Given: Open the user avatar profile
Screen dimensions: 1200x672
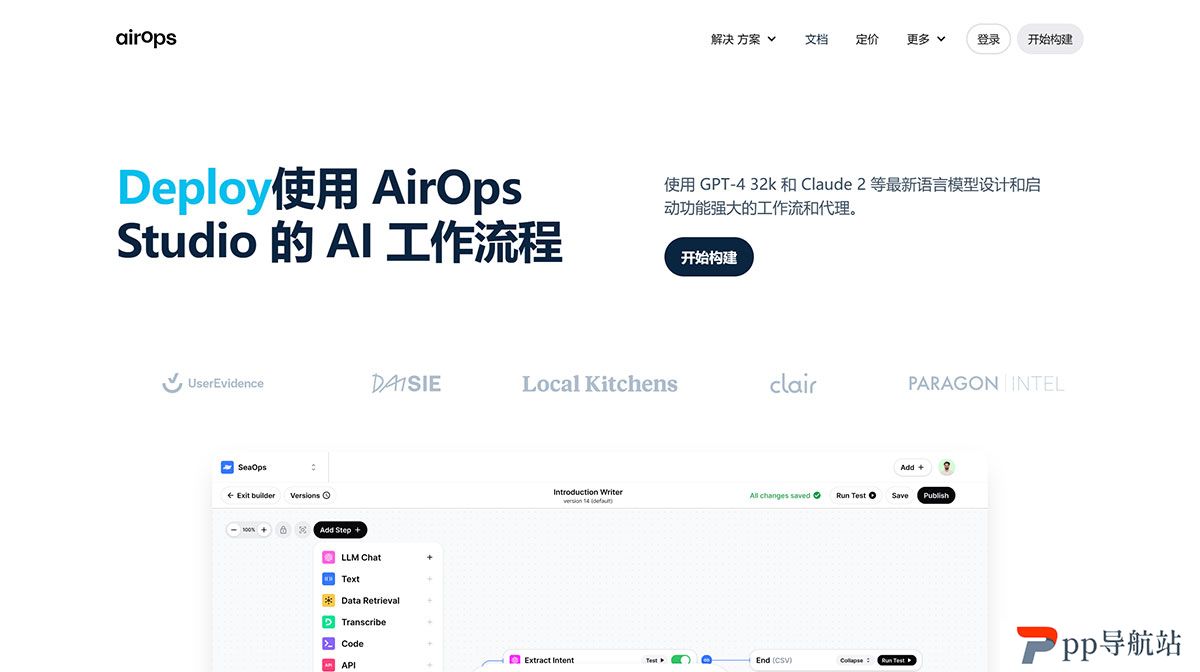Looking at the screenshot, I should tap(947, 467).
